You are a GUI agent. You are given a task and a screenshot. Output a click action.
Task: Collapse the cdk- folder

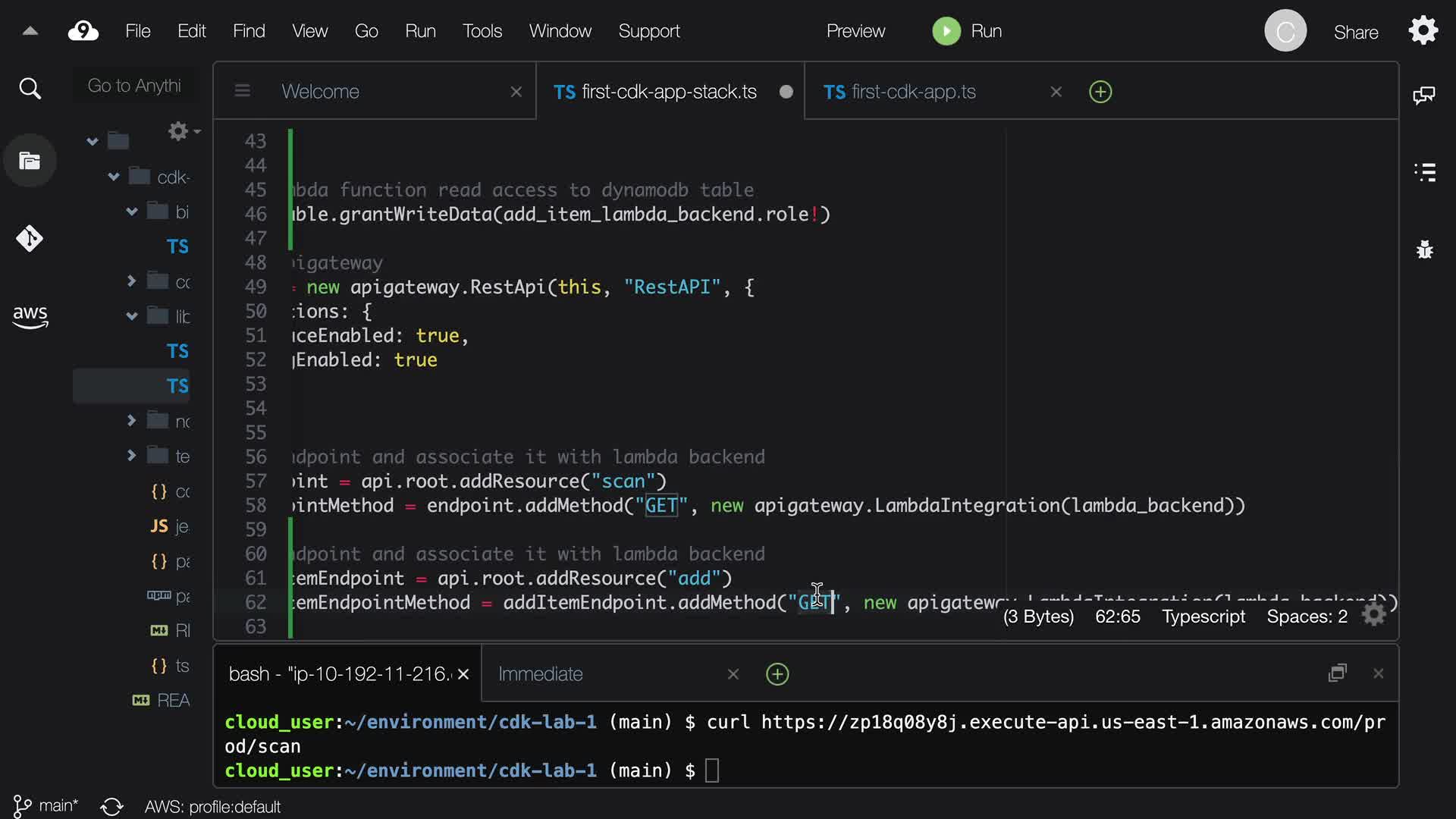[114, 177]
